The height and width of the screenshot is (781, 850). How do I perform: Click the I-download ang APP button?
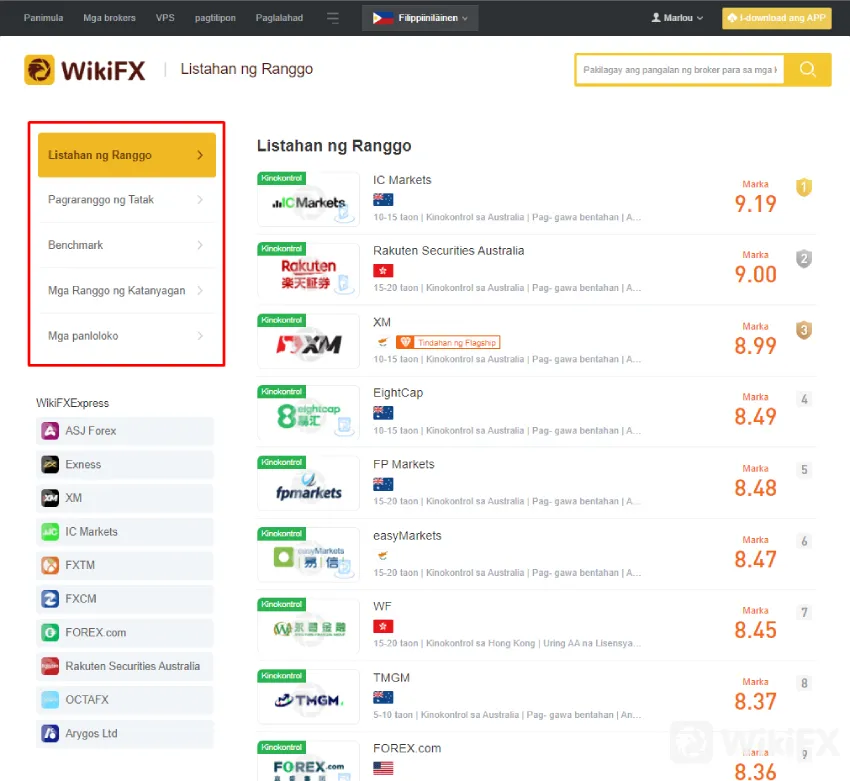[x=776, y=18]
